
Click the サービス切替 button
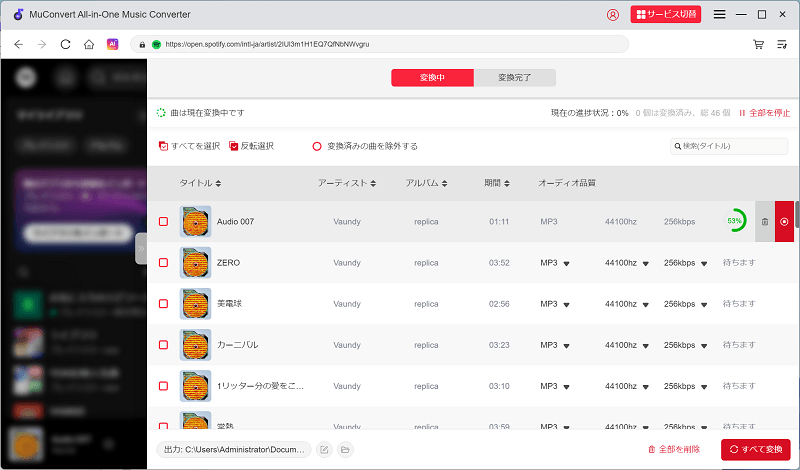[666, 14]
